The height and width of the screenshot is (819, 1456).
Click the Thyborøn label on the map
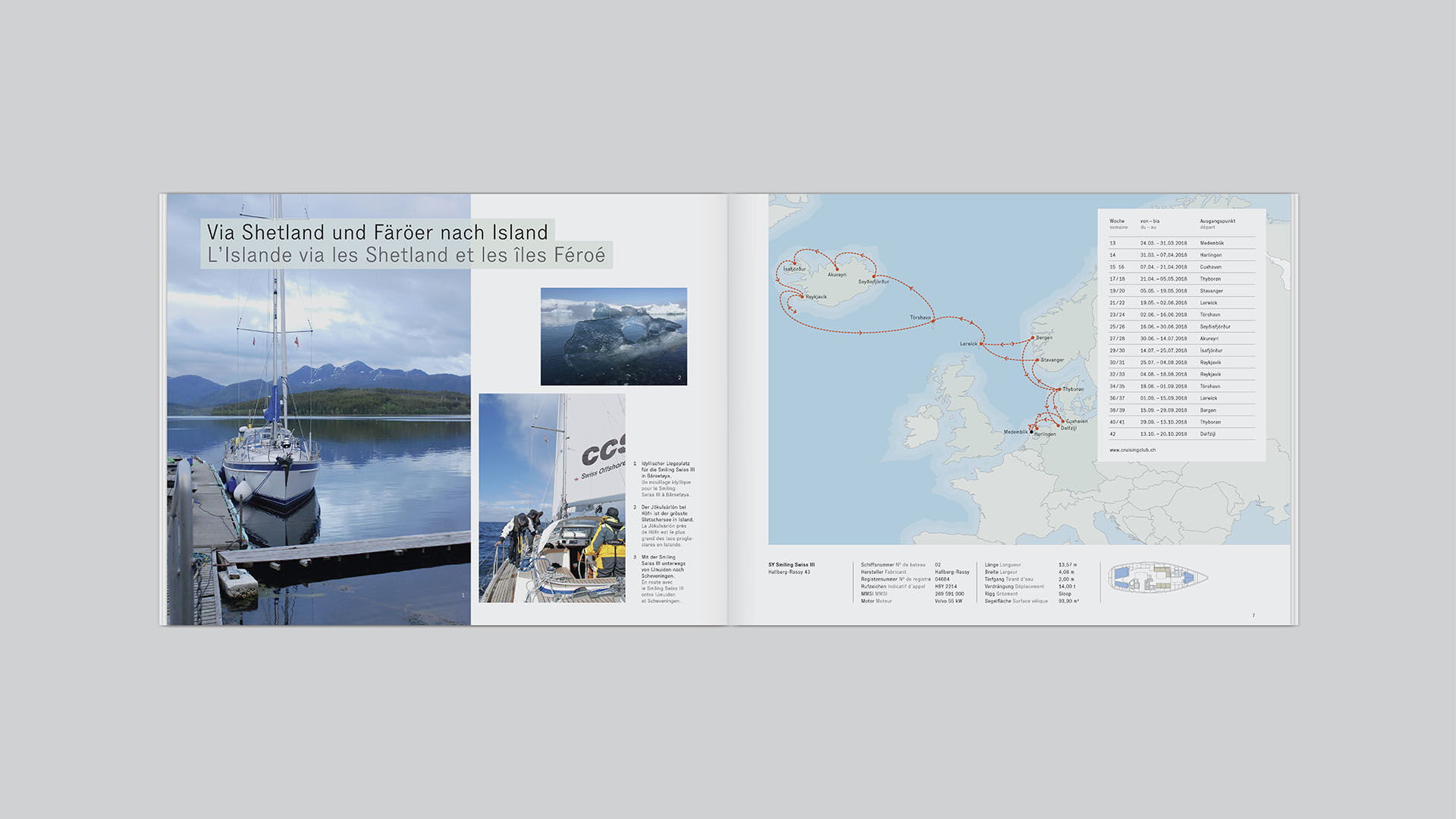1073,389
